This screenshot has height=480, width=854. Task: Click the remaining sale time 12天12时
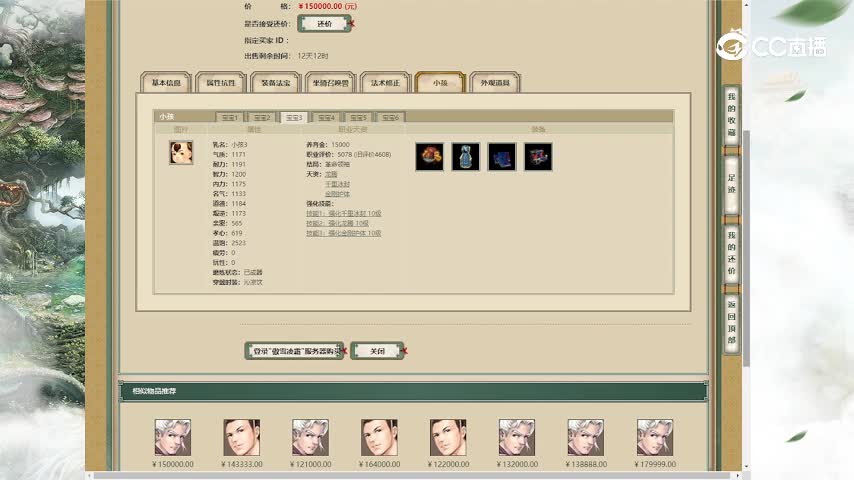tap(313, 56)
